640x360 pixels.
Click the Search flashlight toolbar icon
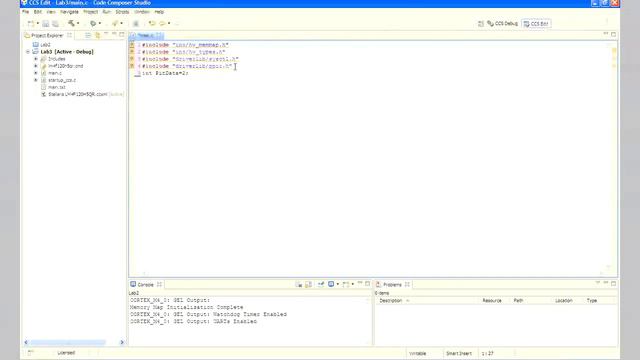[x=115, y=24]
